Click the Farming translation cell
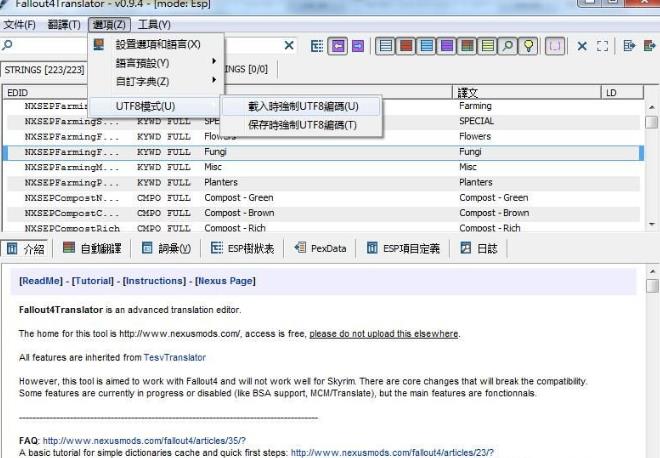Screen dimensions: 660x458 pyautogui.click(x=475, y=106)
